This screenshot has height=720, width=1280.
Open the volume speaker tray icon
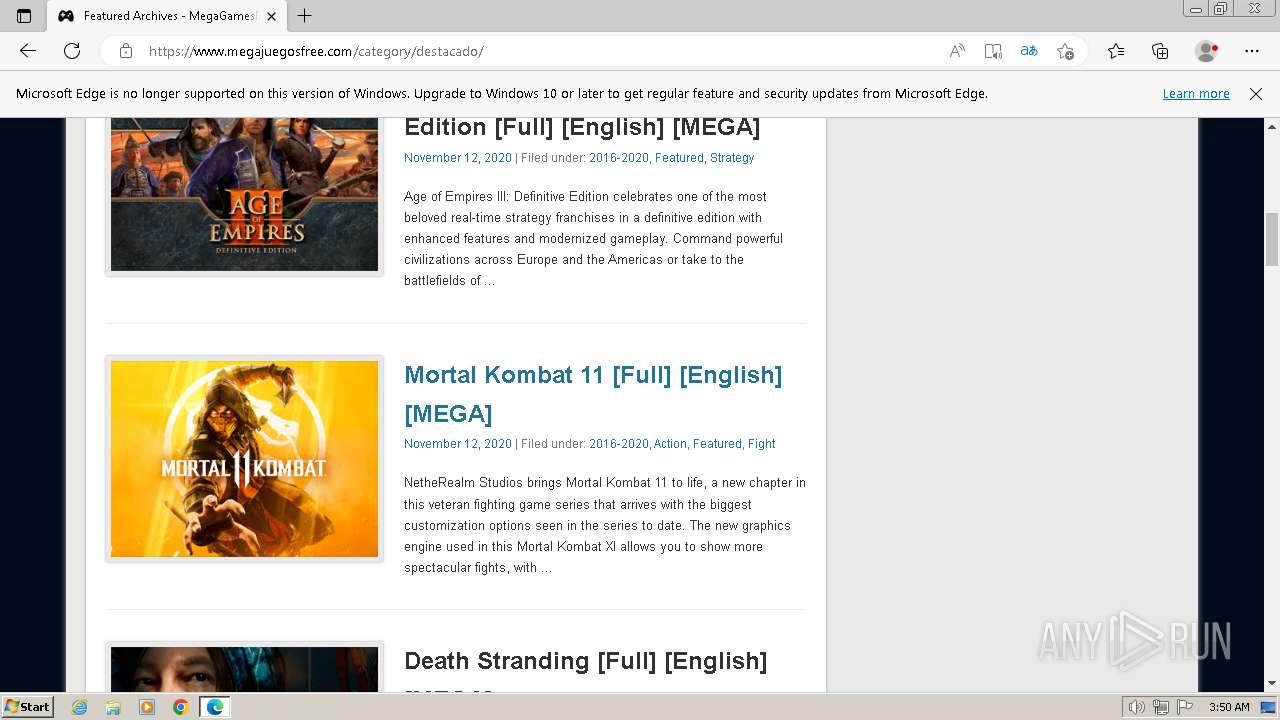click(x=1137, y=707)
